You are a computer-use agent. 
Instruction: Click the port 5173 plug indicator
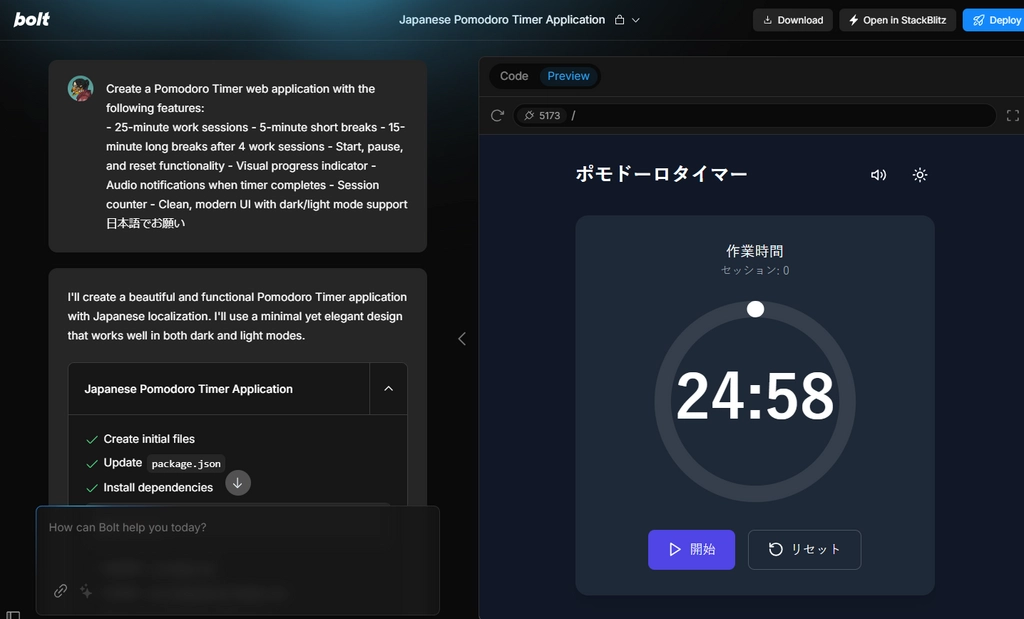pyautogui.click(x=542, y=116)
